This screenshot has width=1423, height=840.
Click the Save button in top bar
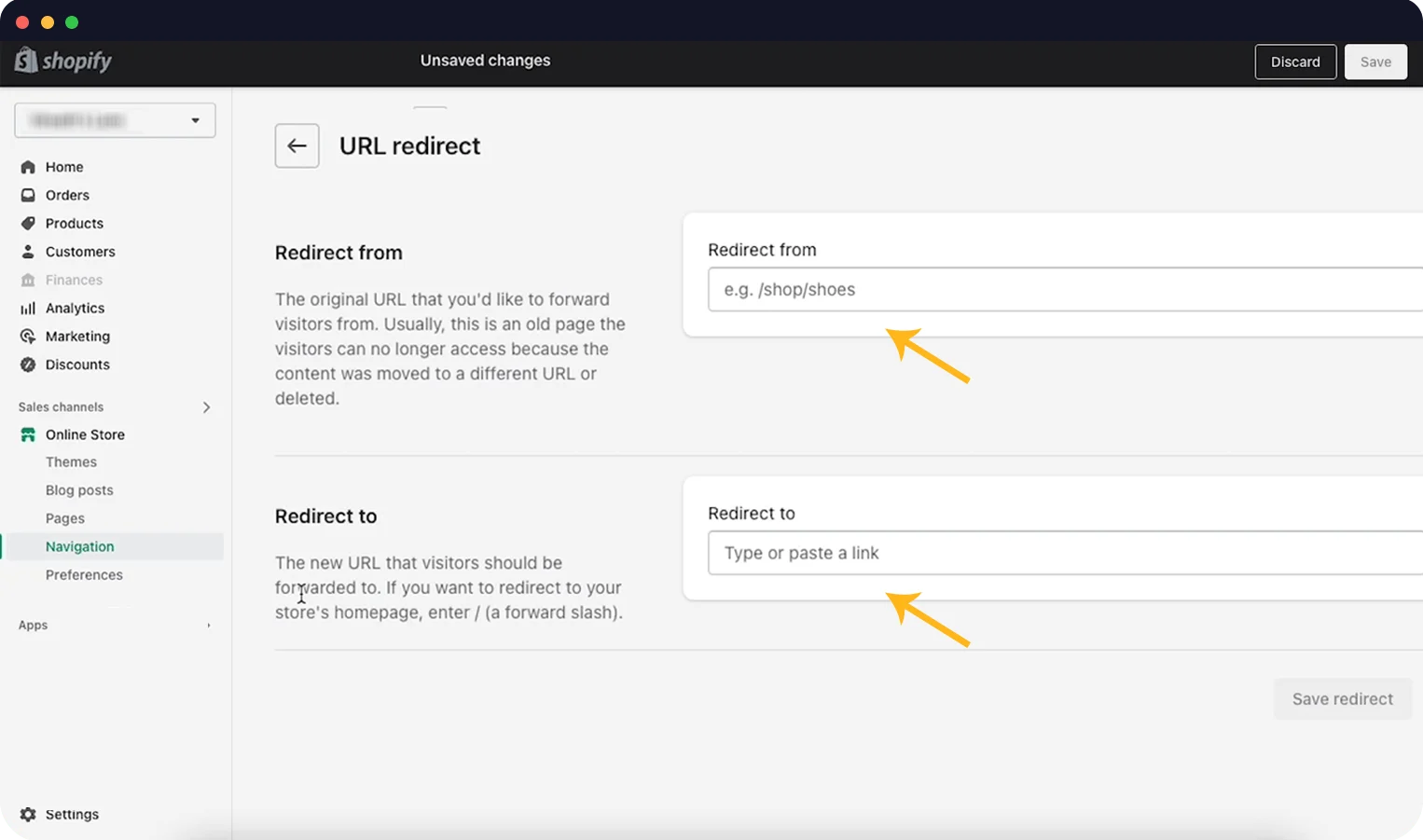[x=1375, y=62]
